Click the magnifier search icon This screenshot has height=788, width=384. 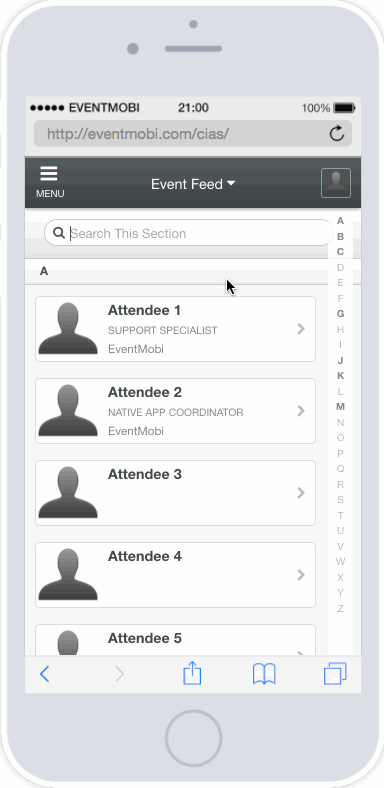point(59,233)
